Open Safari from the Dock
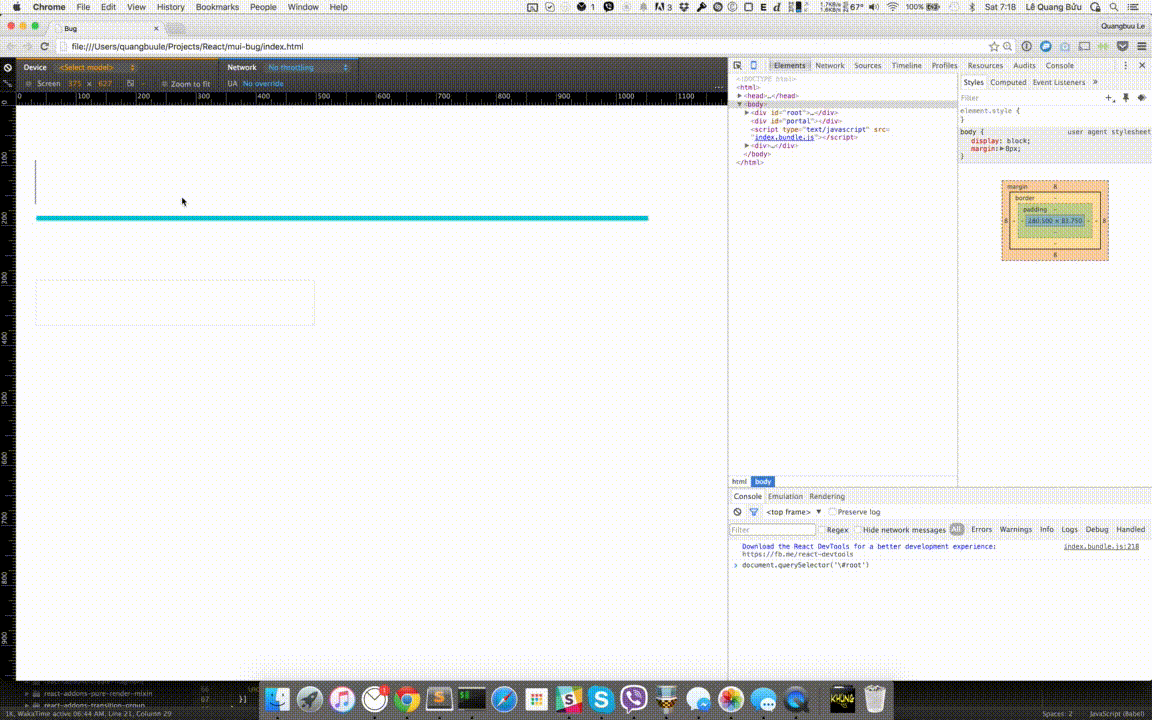 (504, 699)
